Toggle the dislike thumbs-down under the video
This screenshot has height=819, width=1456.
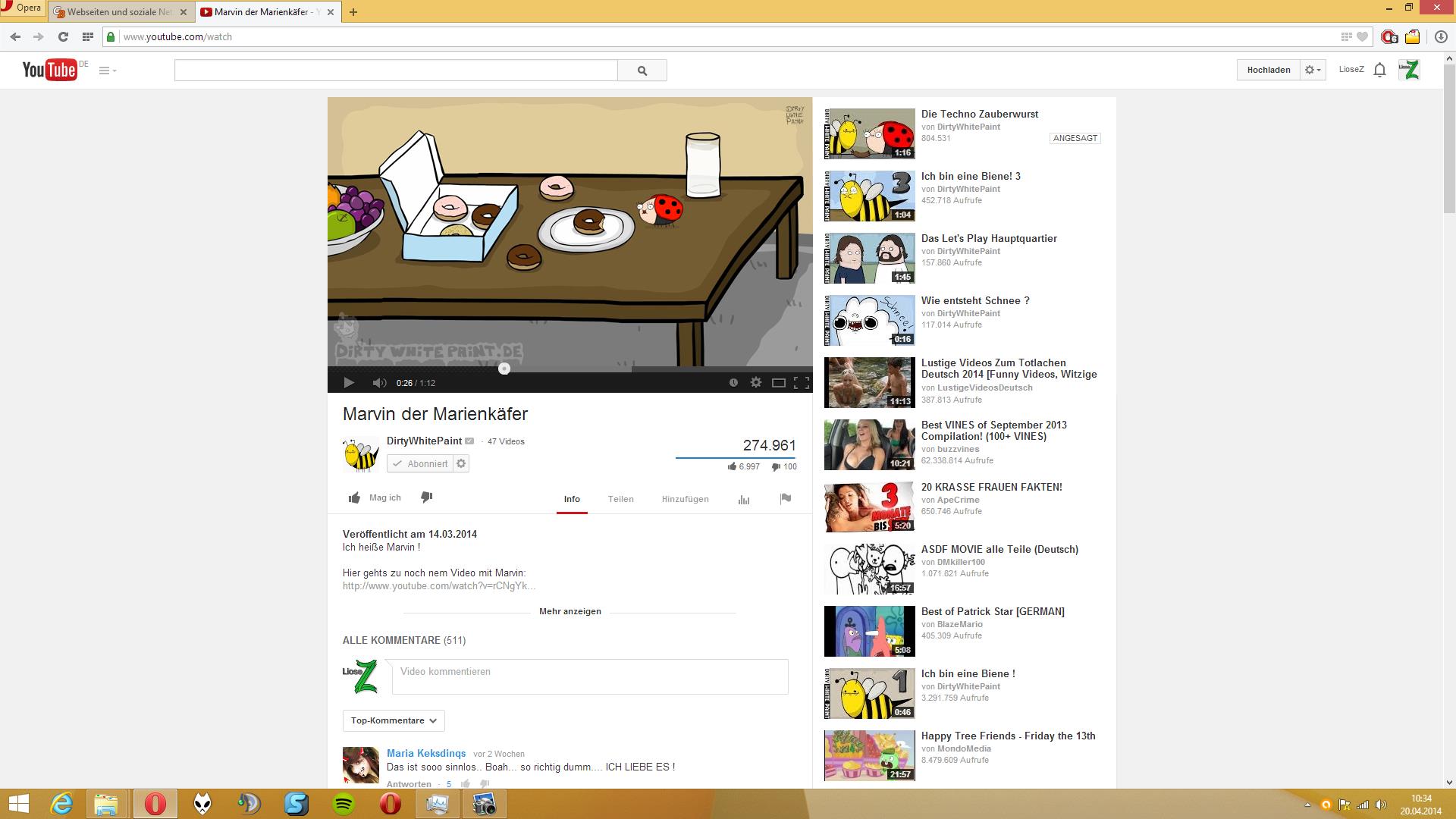click(426, 497)
